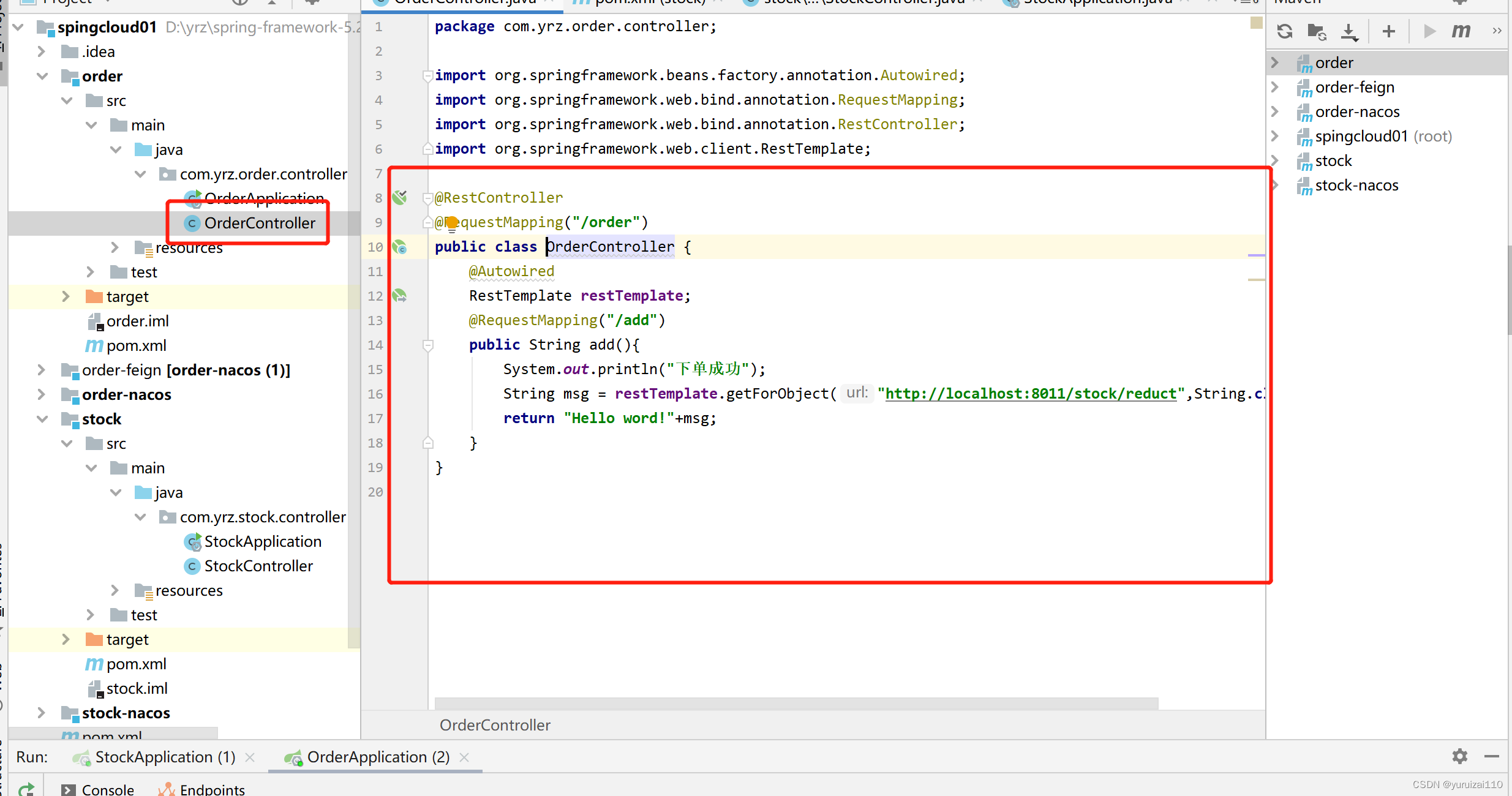Open the Endpoints tab
This screenshot has width=1512, height=796.
pos(212,789)
